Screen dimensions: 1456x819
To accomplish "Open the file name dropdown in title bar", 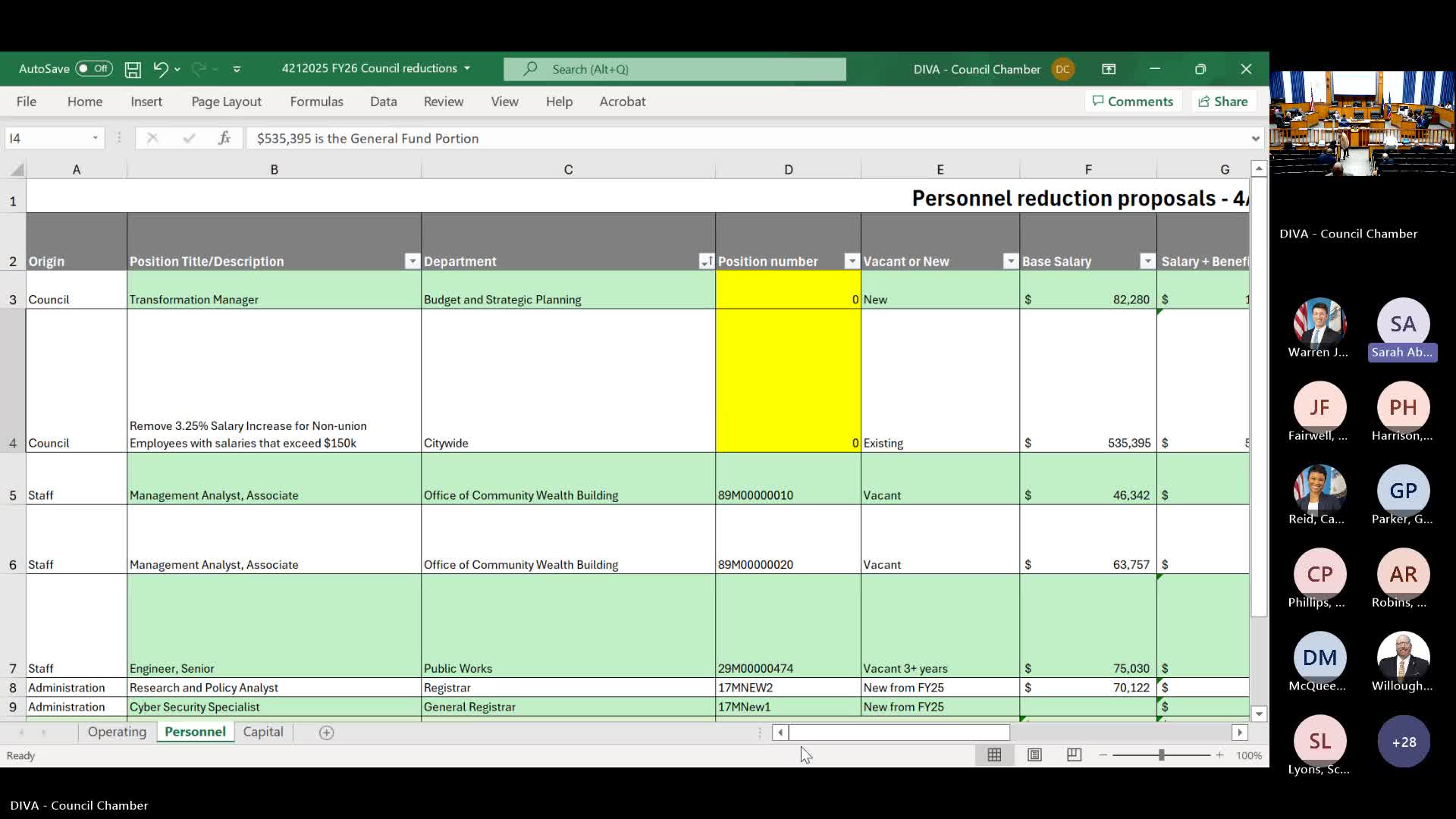I will click(x=467, y=68).
